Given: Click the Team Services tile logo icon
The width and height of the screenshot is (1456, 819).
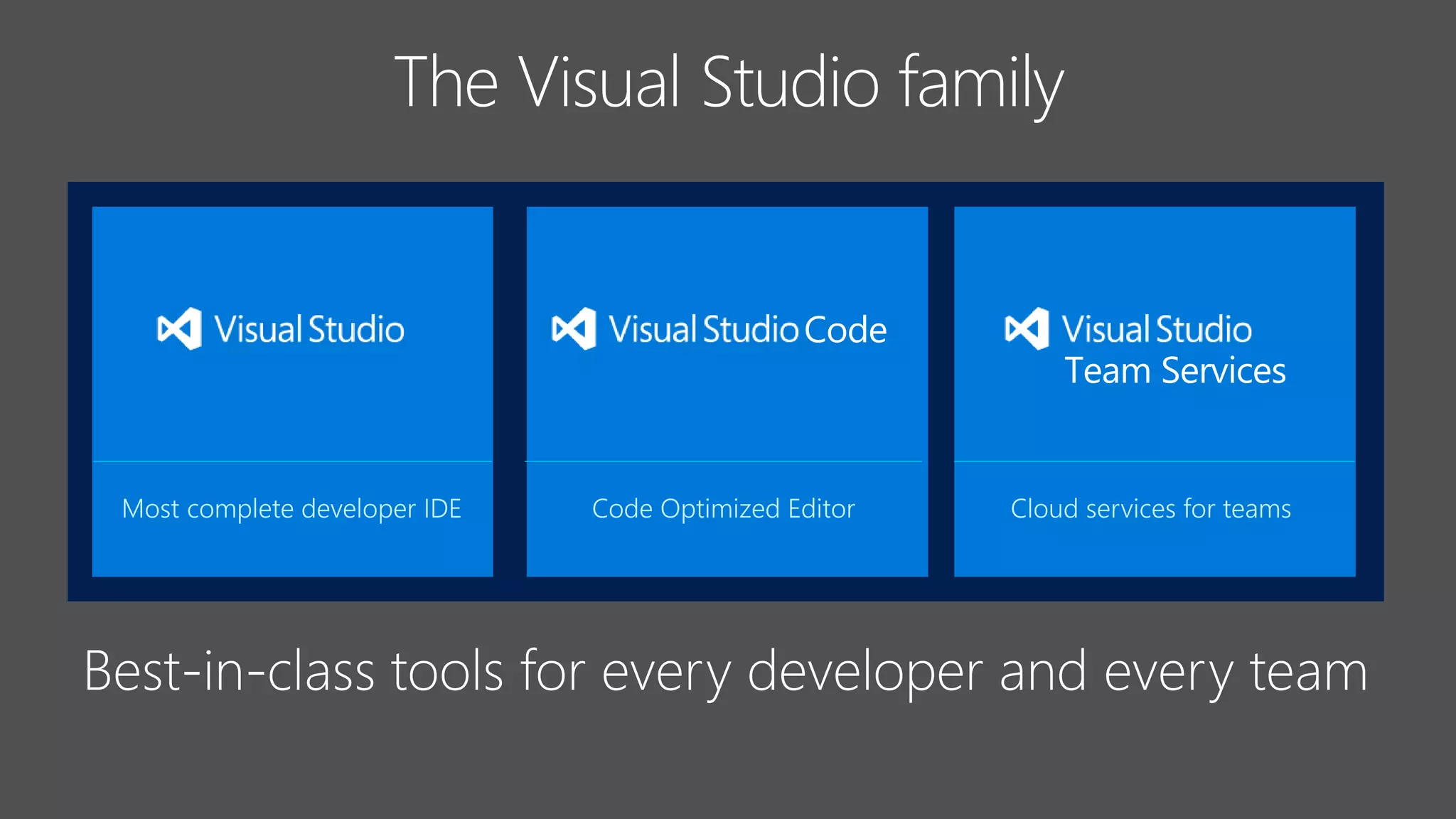Looking at the screenshot, I should click(1027, 328).
